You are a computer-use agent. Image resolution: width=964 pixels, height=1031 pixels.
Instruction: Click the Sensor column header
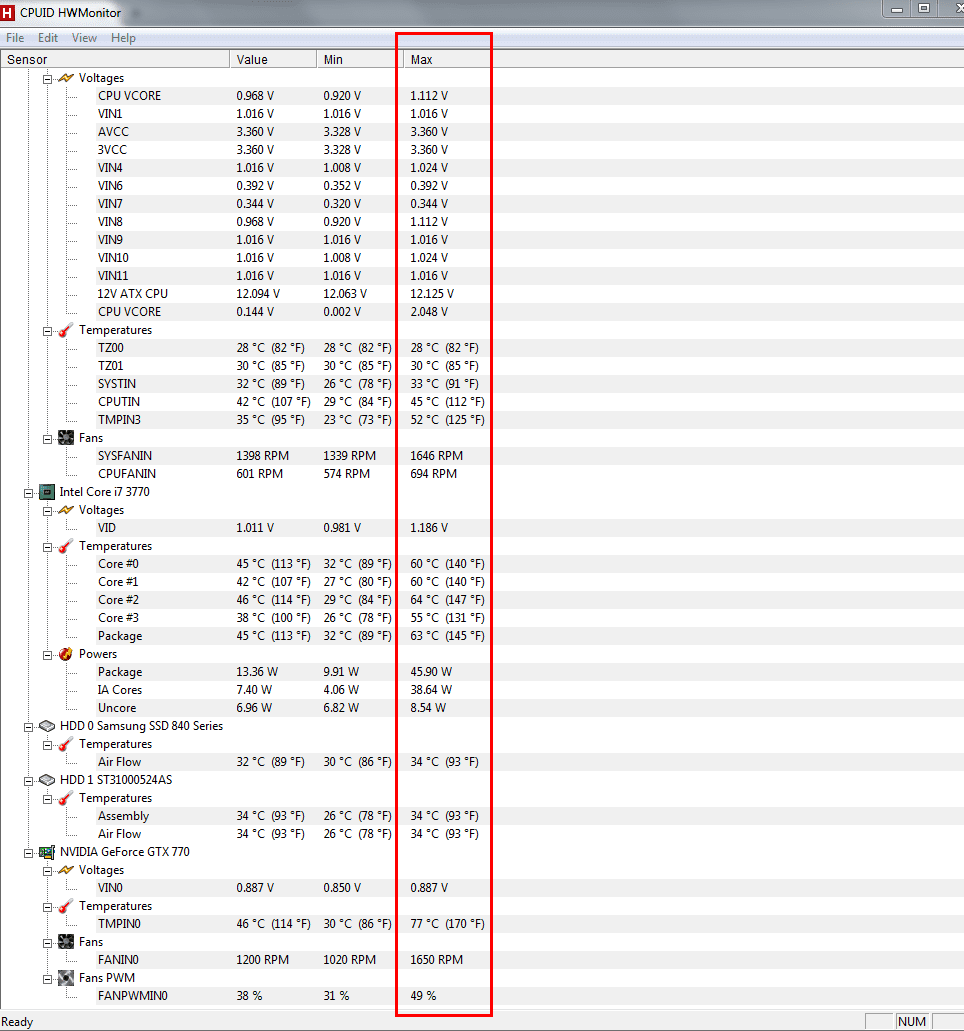pyautogui.click(x=115, y=59)
